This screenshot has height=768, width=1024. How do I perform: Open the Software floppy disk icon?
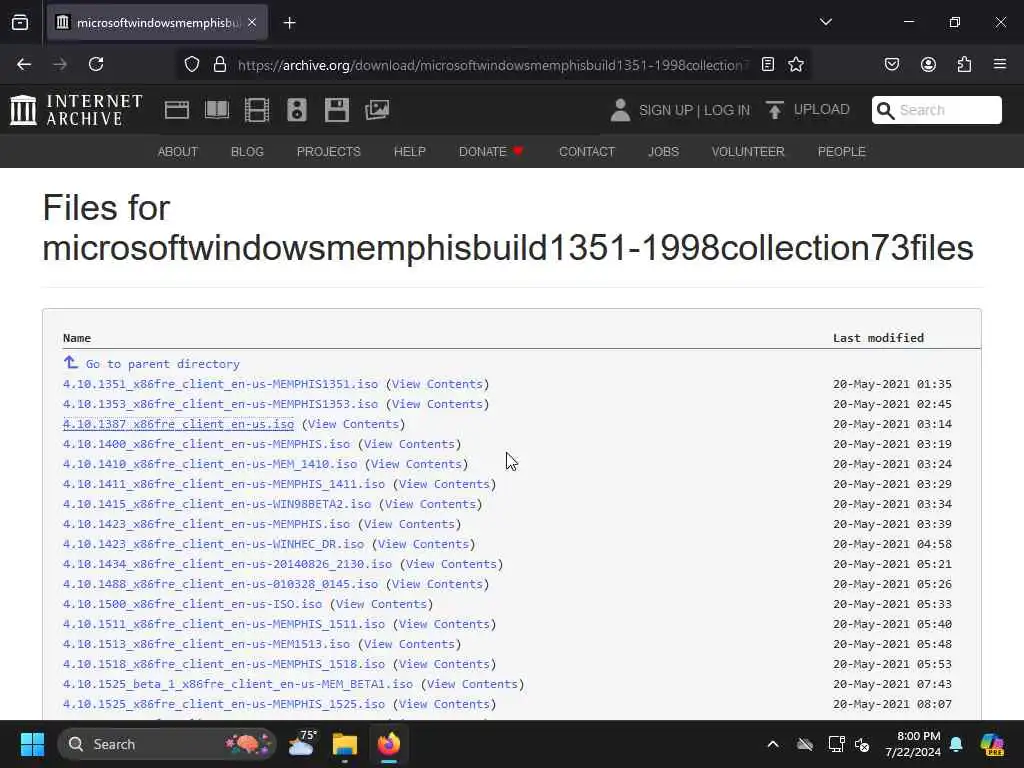click(337, 110)
